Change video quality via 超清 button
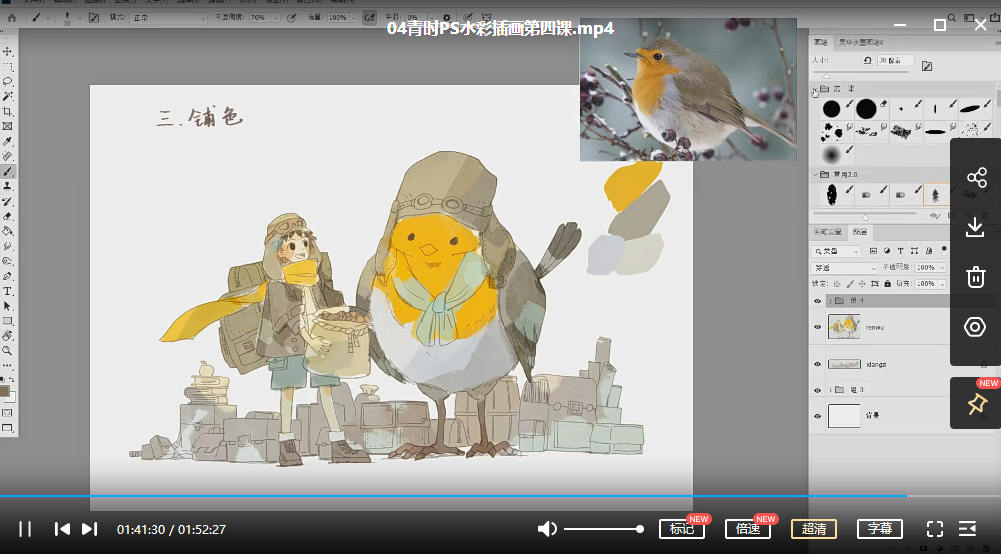This screenshot has height=554, width=1001. point(814,529)
